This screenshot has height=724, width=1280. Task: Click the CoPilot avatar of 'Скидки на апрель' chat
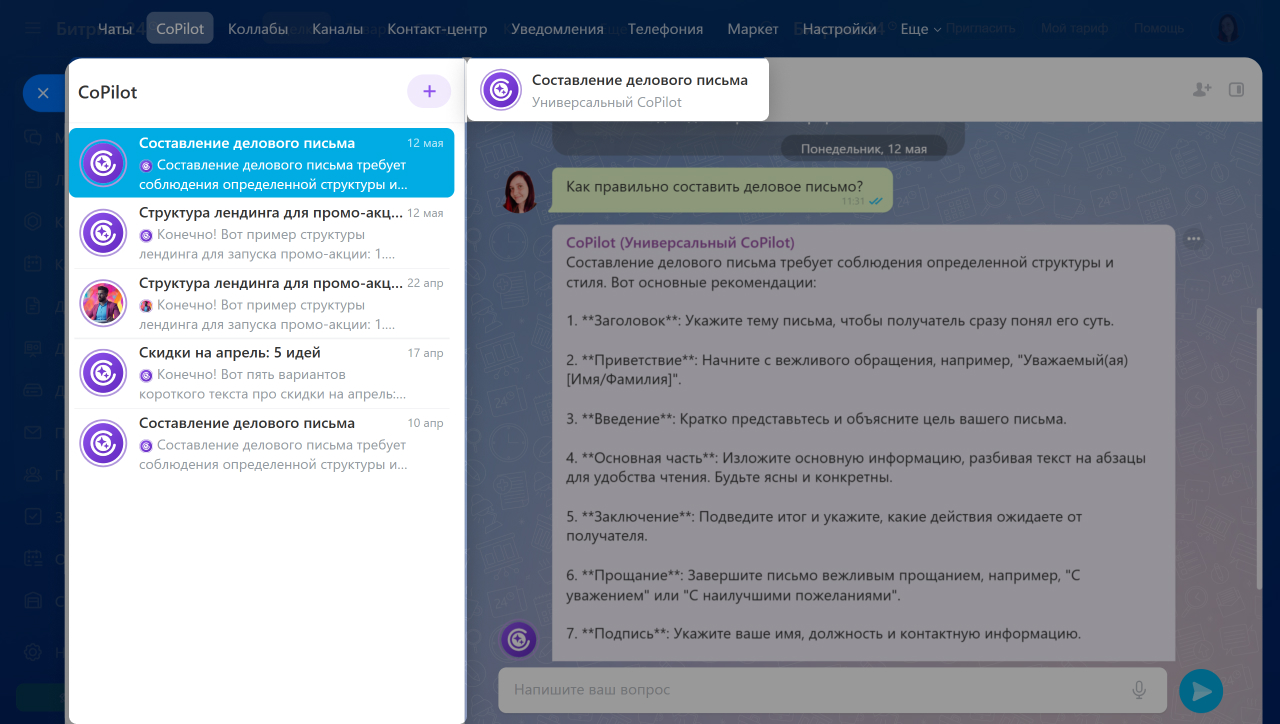pos(103,373)
